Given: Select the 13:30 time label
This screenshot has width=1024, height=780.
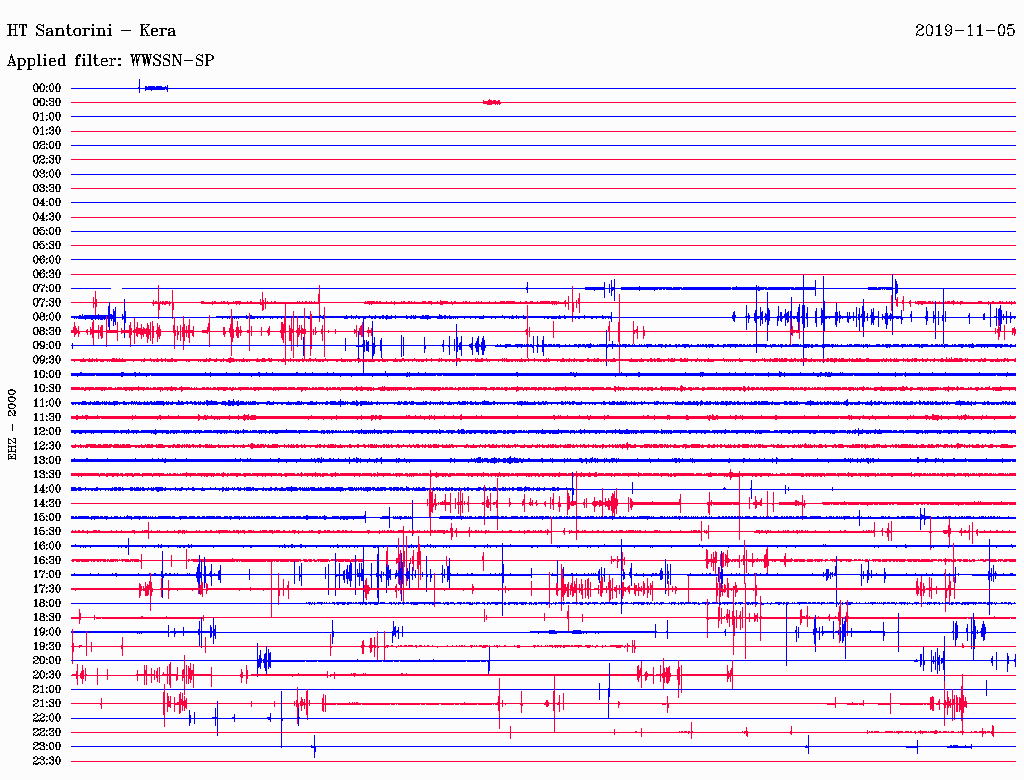Looking at the screenshot, I should coord(46,475).
